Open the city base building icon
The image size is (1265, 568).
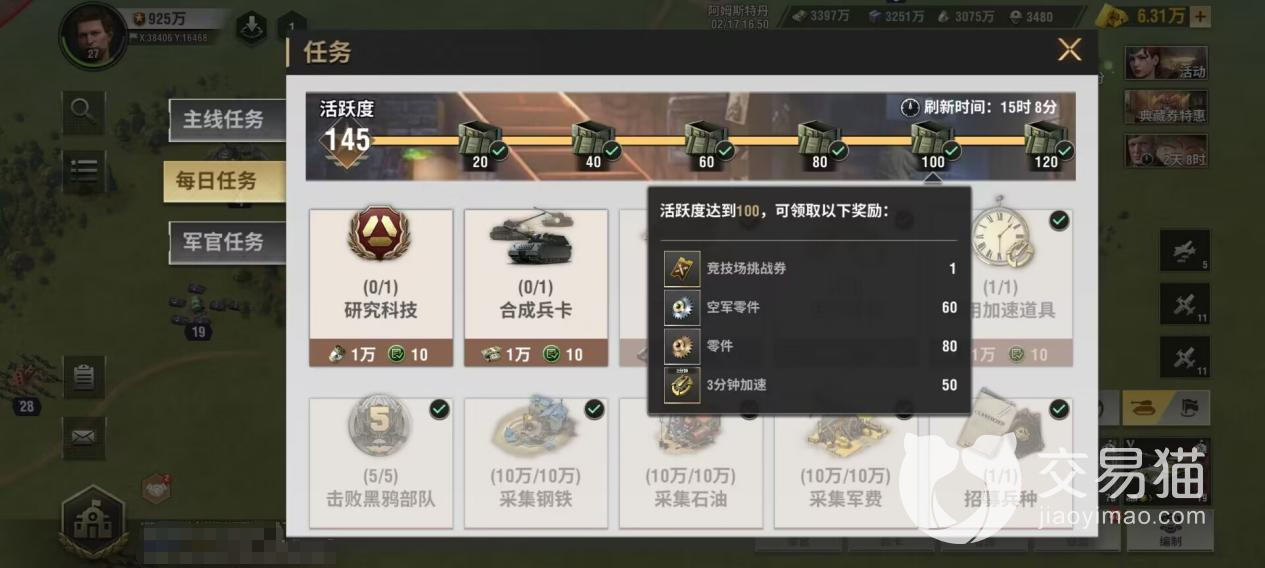pyautogui.click(x=92, y=519)
